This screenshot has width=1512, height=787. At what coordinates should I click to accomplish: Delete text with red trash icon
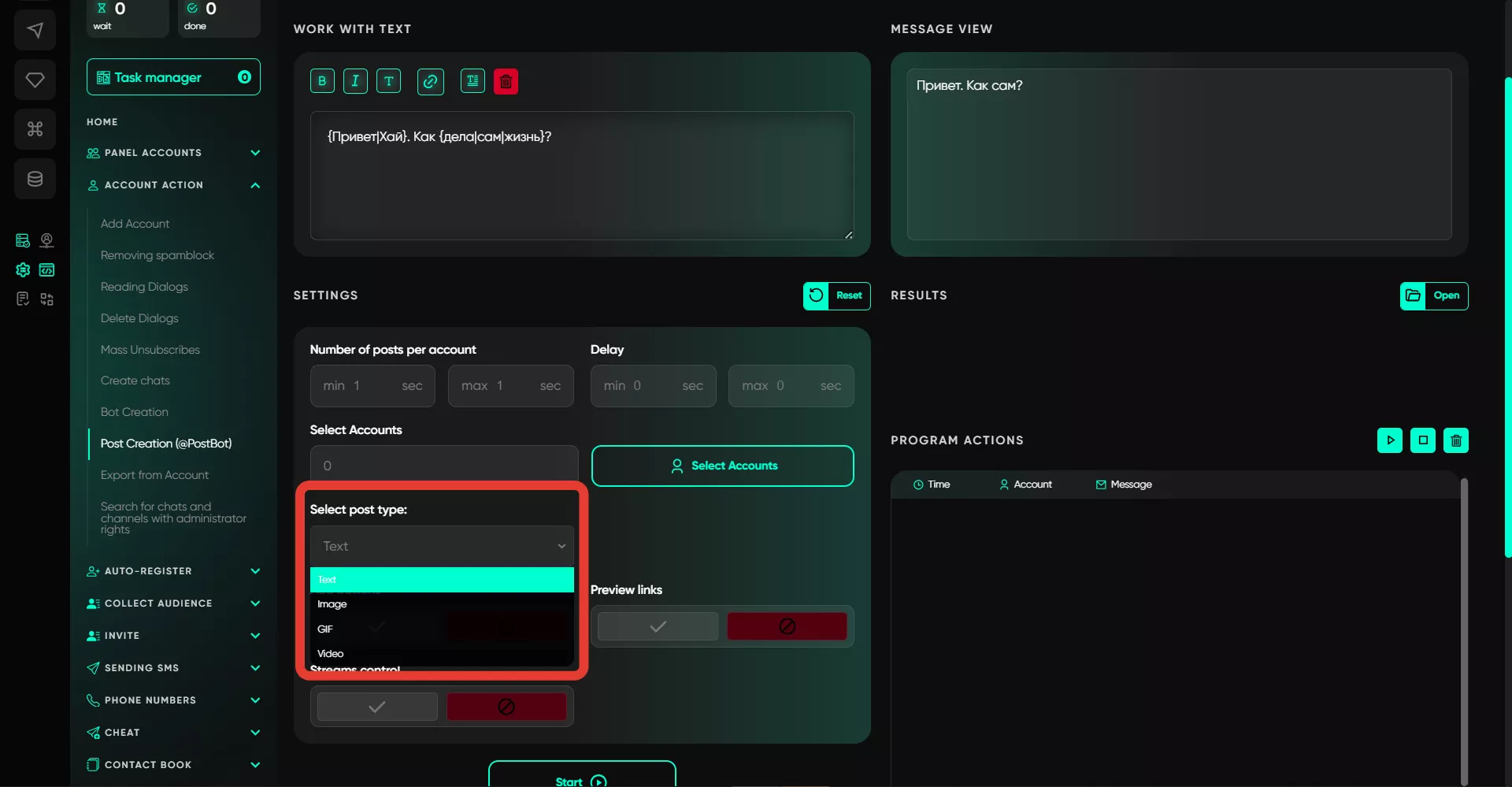point(506,81)
